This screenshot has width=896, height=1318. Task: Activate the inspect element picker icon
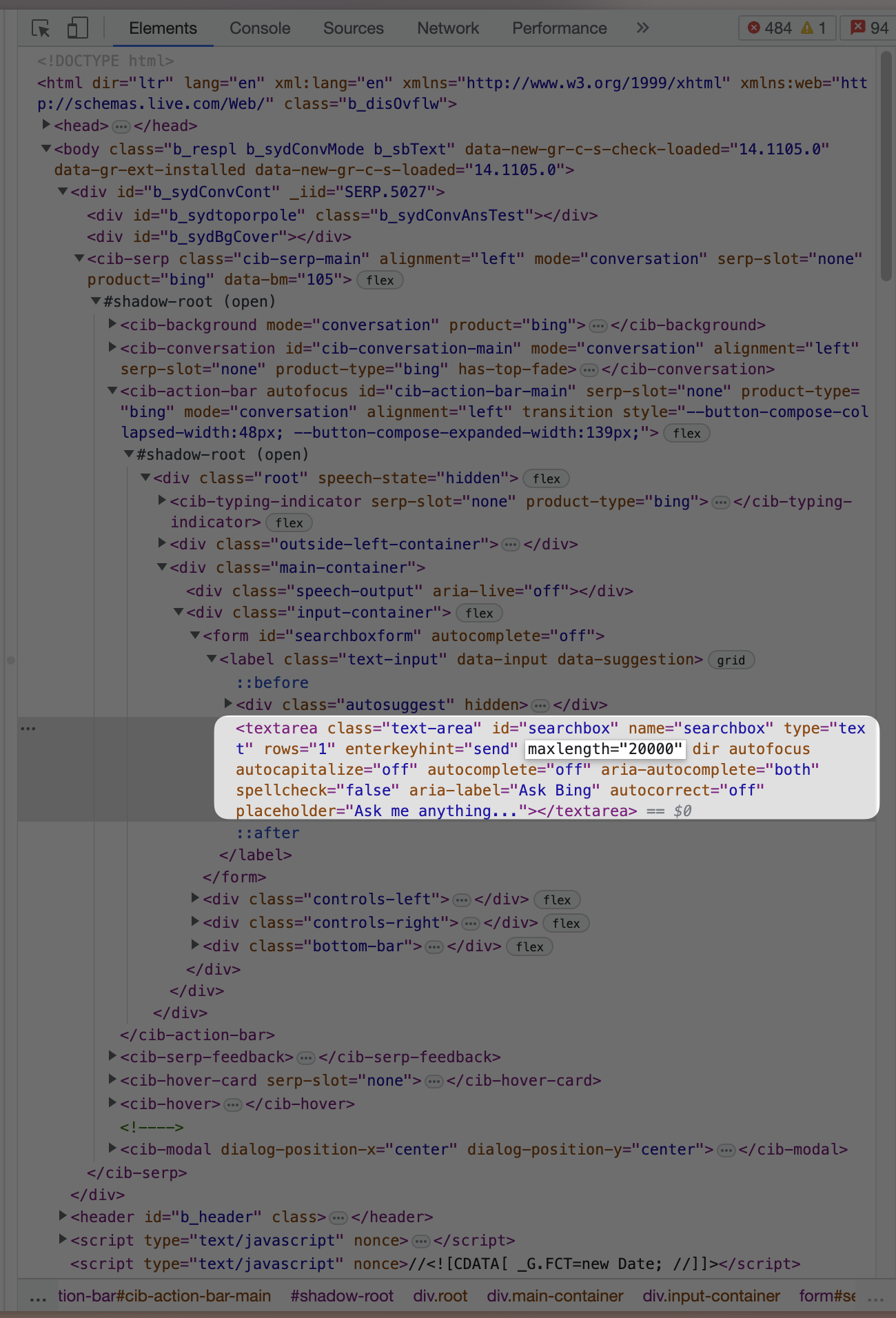coord(41,28)
